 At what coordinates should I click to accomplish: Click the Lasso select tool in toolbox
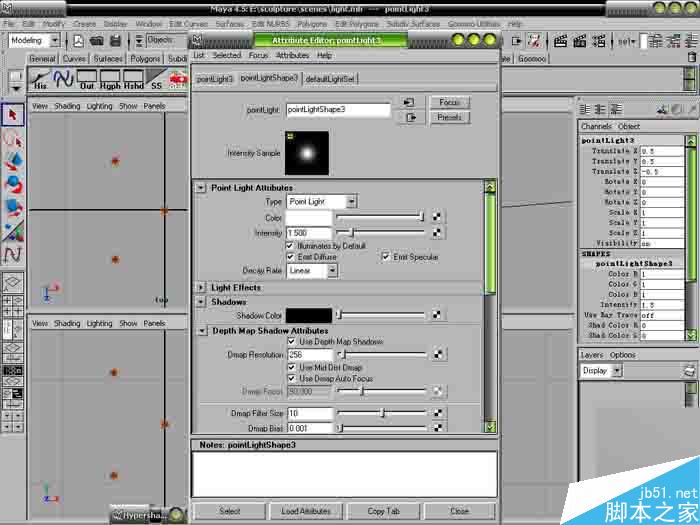[12, 140]
